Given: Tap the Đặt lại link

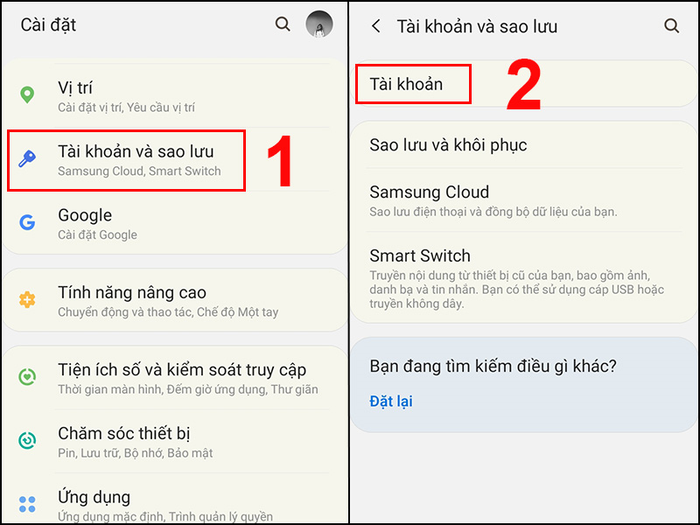Looking at the screenshot, I should (391, 401).
